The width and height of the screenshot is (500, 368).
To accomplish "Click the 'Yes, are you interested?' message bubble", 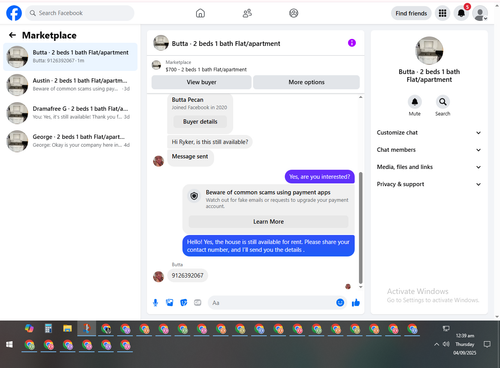I will coord(319,177).
